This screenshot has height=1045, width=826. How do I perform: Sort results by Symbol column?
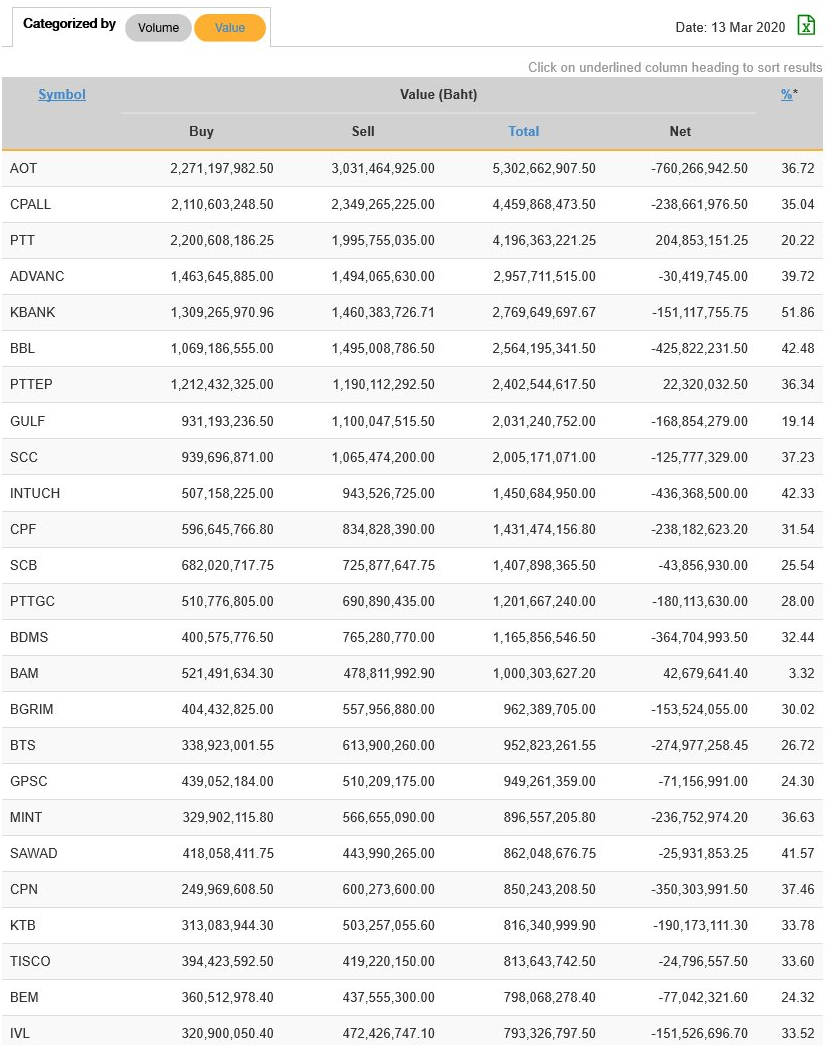[62, 95]
